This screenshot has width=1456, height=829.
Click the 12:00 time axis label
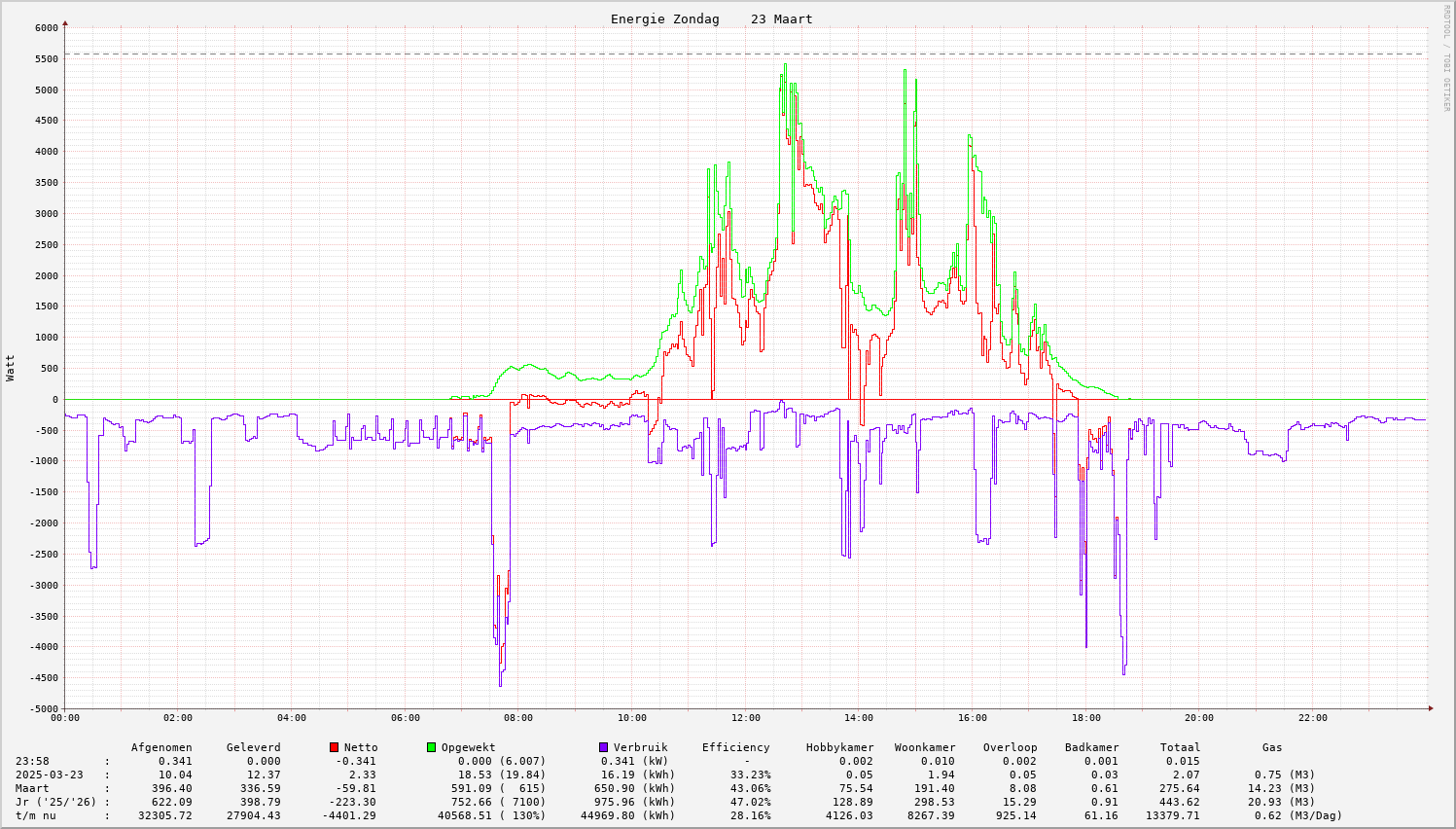click(x=745, y=718)
